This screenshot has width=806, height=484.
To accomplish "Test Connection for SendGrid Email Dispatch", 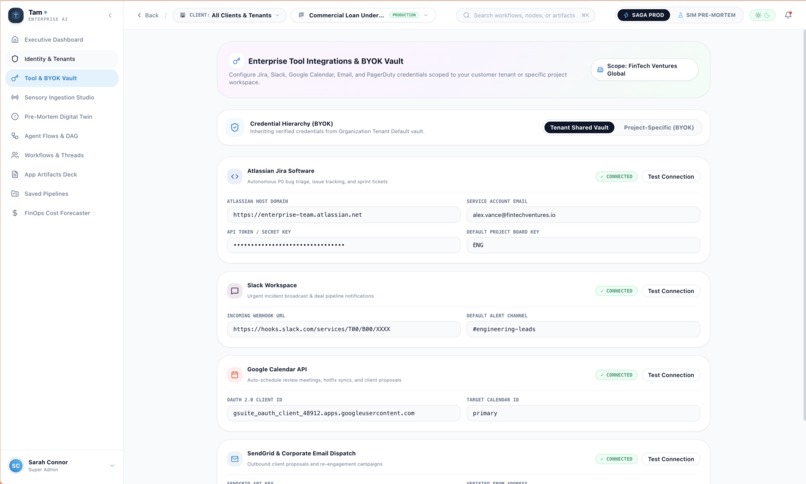I will (671, 459).
